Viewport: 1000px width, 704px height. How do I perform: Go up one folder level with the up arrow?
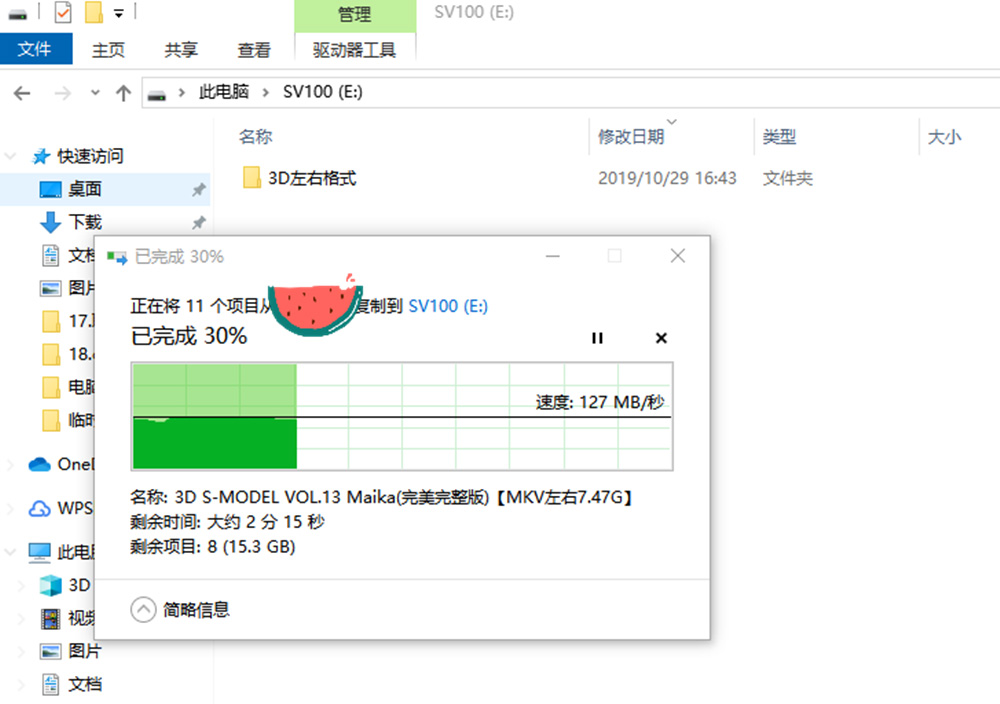[123, 94]
